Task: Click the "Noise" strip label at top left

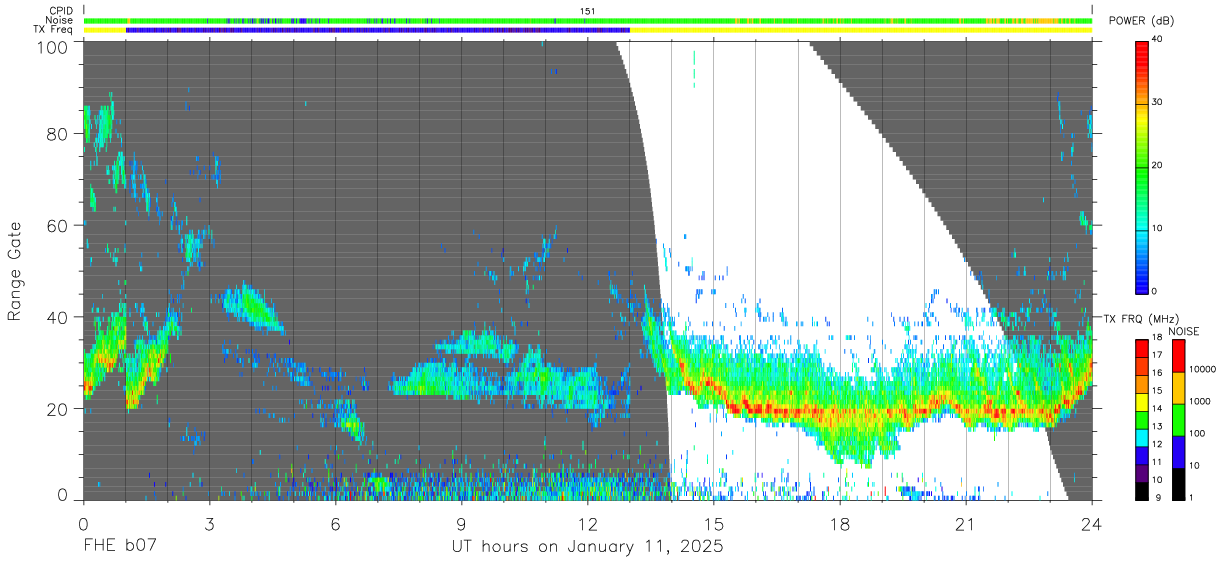Action: pyautogui.click(x=60, y=20)
